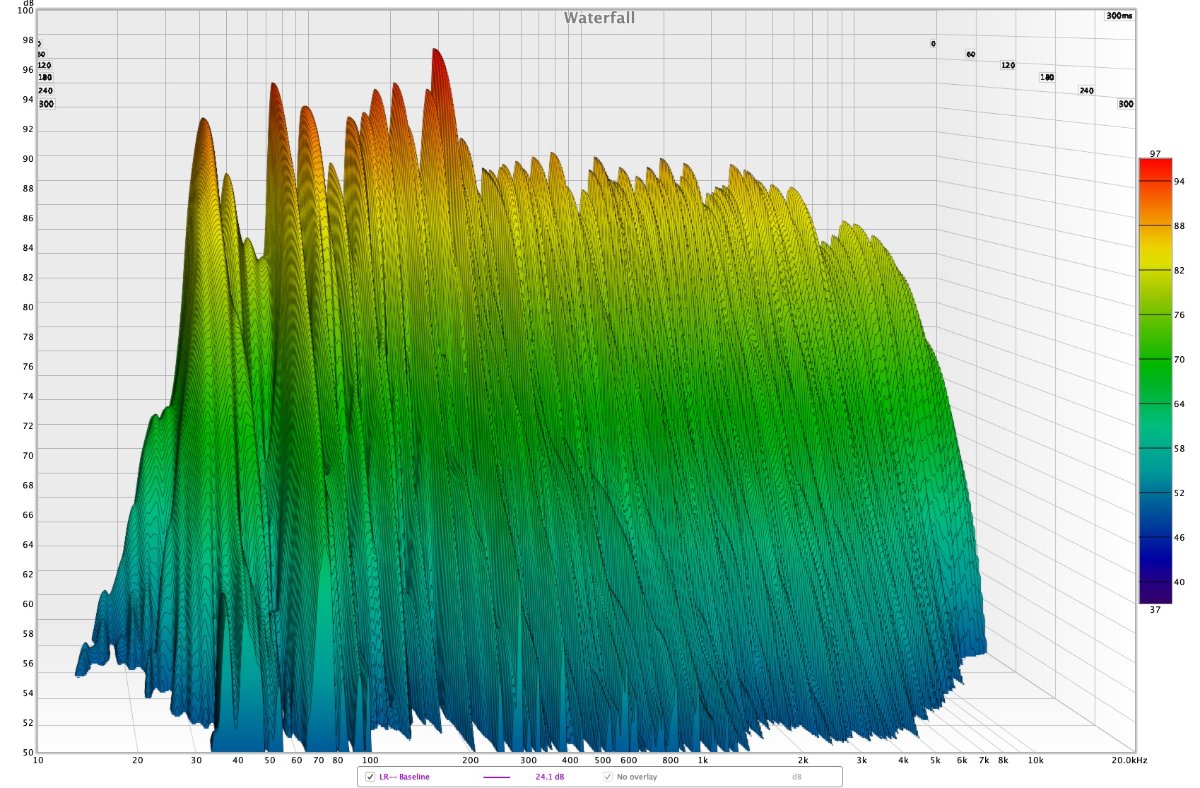The width and height of the screenshot is (1200, 788).
Task: Click the grey dB label in legend bar
Action: click(797, 777)
